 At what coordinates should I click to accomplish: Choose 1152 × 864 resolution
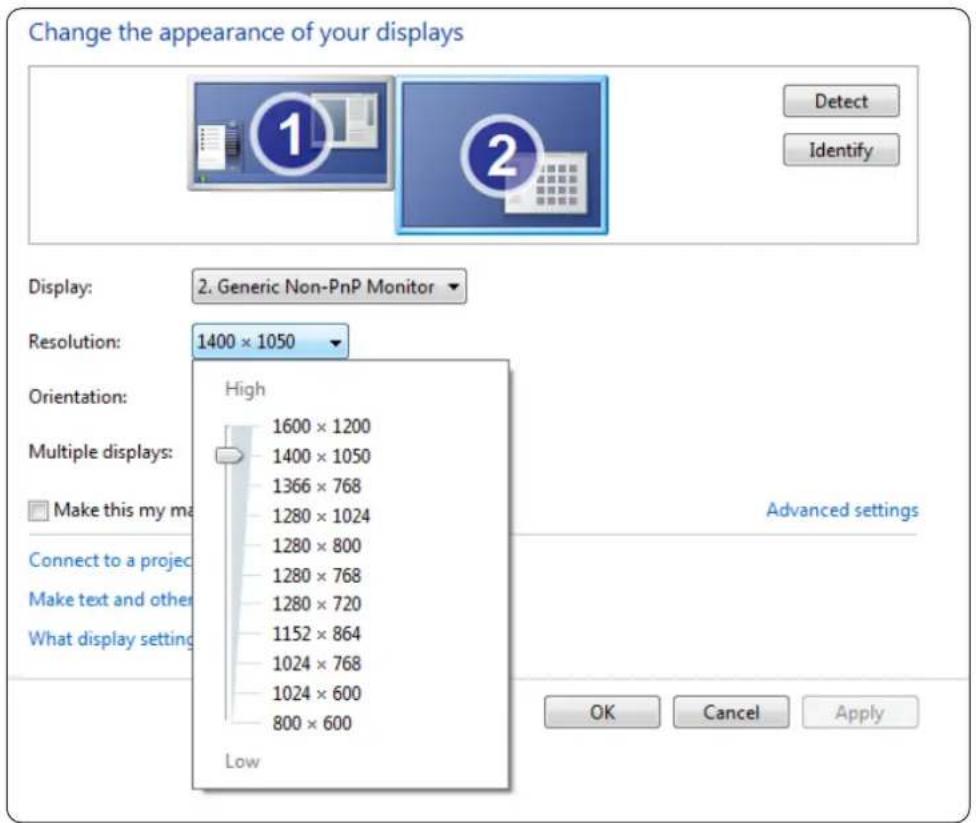pyautogui.click(x=317, y=634)
